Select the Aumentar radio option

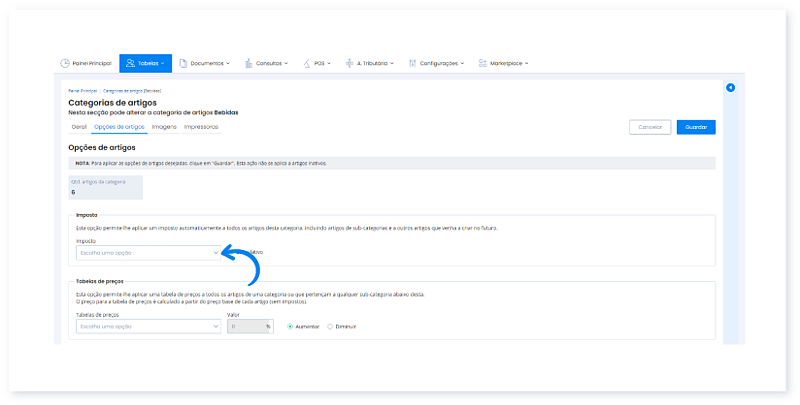290,326
